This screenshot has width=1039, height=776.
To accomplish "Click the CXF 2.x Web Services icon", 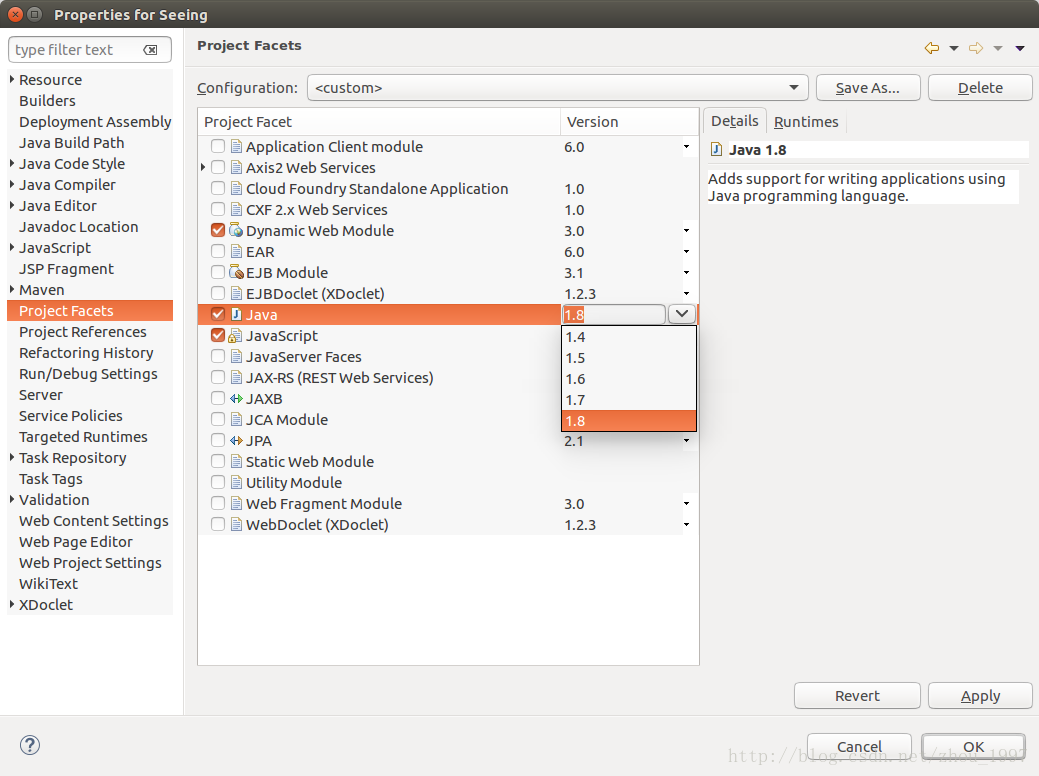I will point(236,209).
